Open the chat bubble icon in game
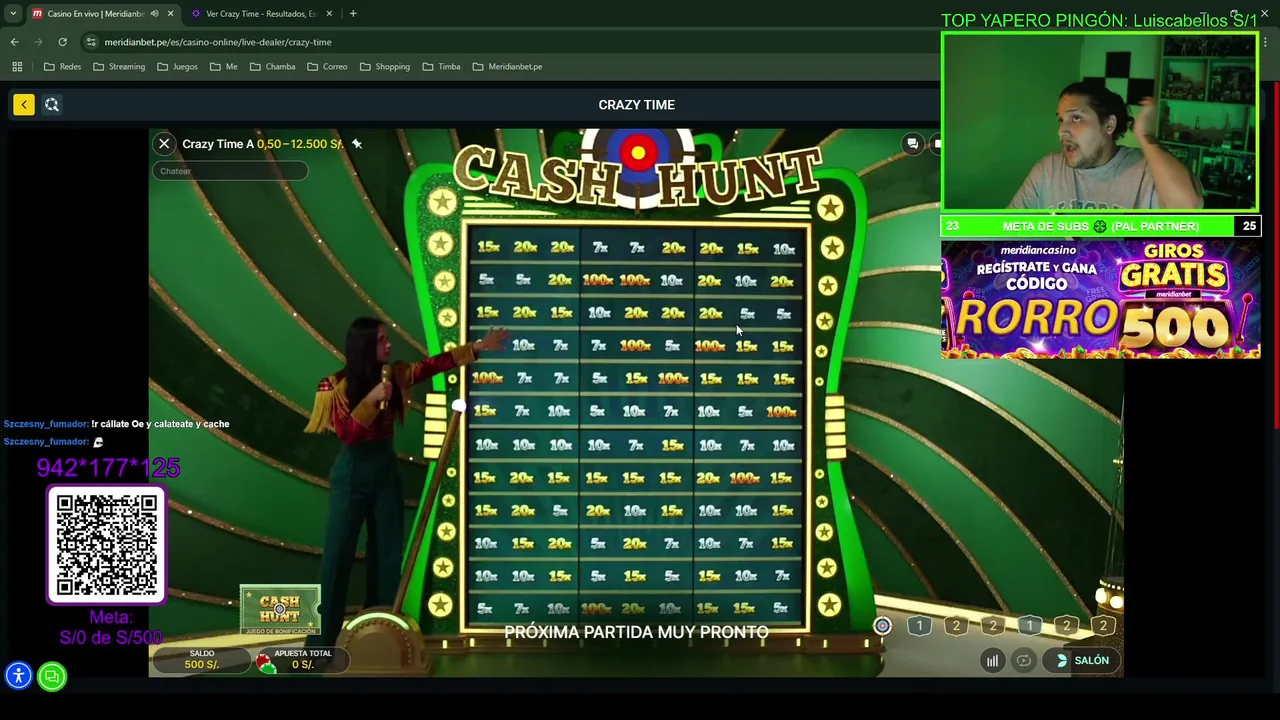Screen dimensions: 1280x720 [912, 144]
